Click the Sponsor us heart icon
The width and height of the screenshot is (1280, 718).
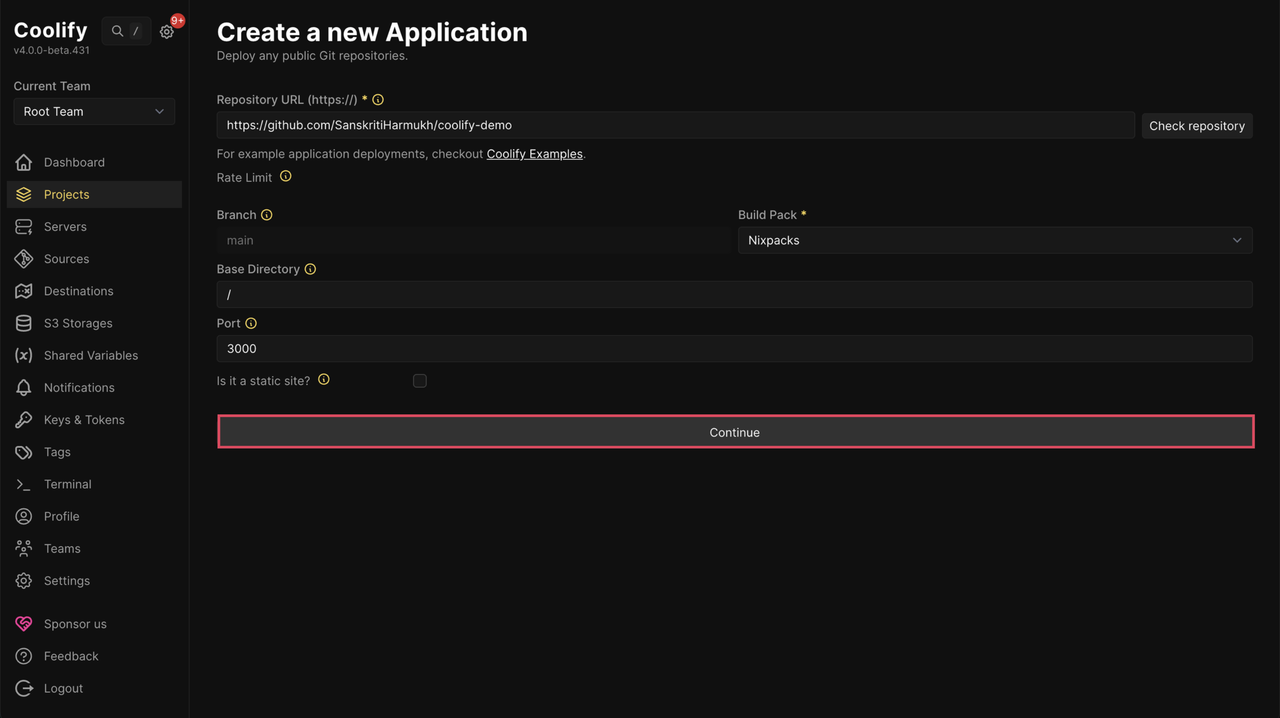tap(24, 624)
